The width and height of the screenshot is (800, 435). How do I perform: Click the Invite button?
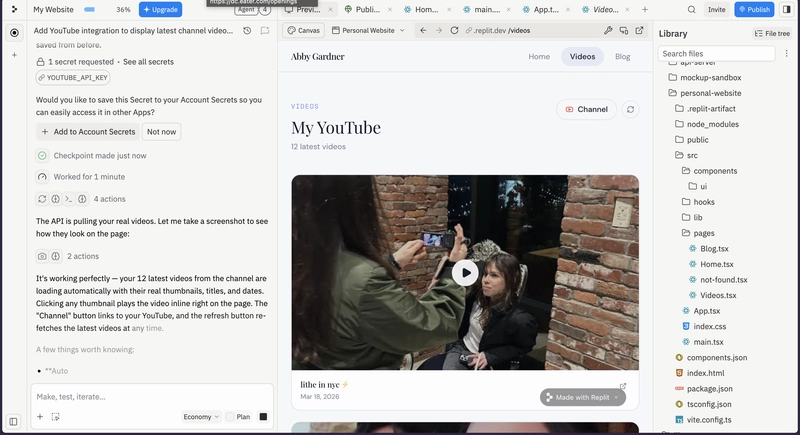pos(716,9)
